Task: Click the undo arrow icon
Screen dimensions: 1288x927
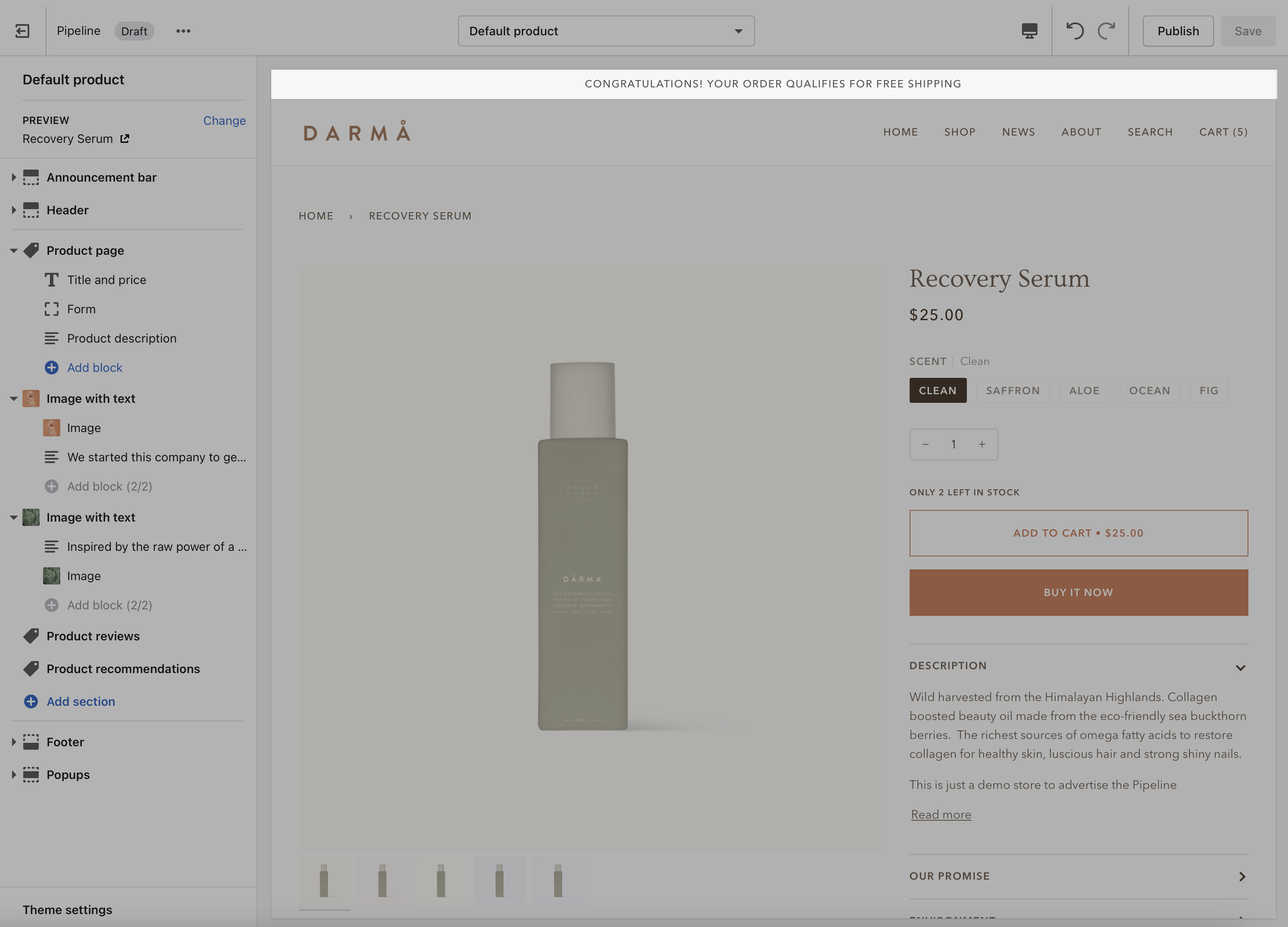Action: [1074, 31]
